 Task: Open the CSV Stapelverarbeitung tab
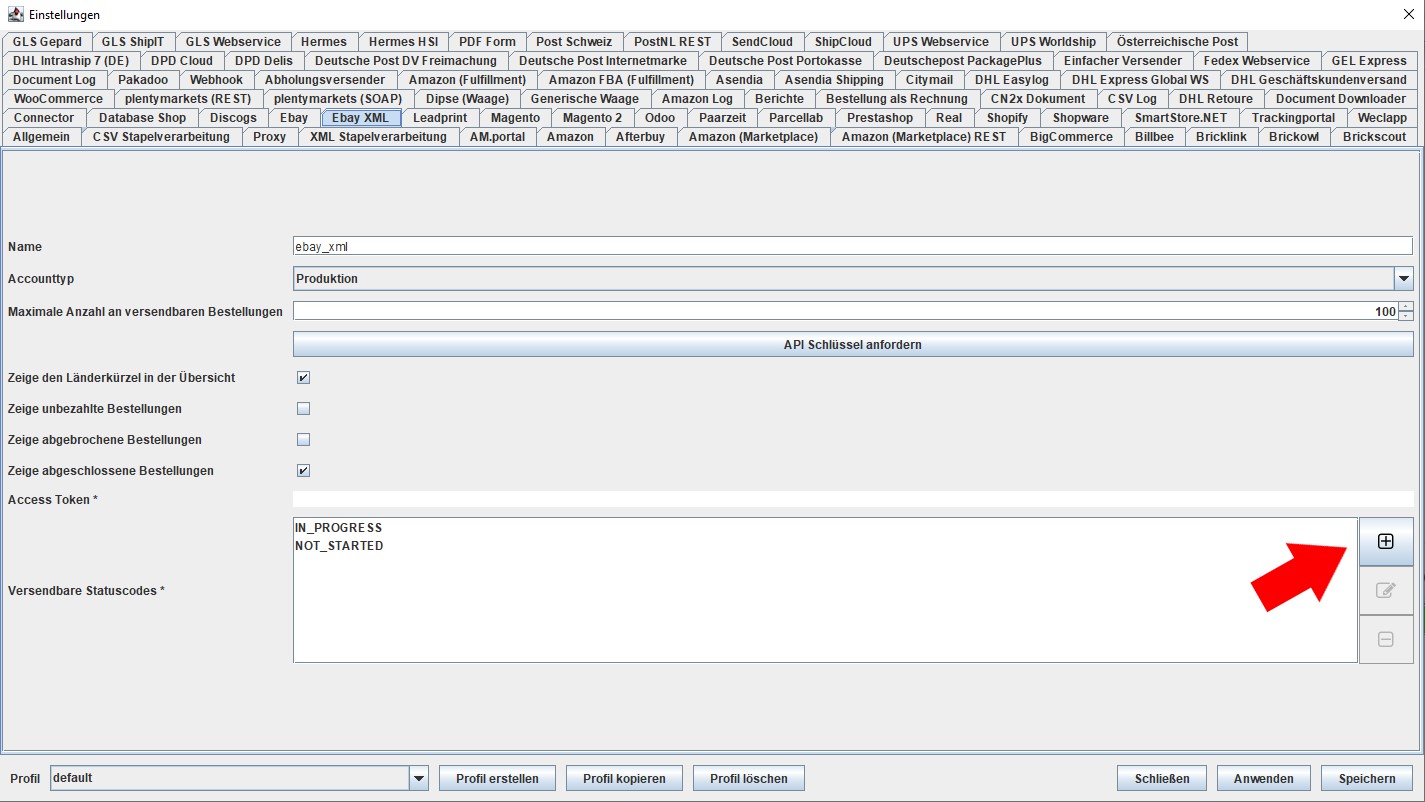tap(161, 137)
